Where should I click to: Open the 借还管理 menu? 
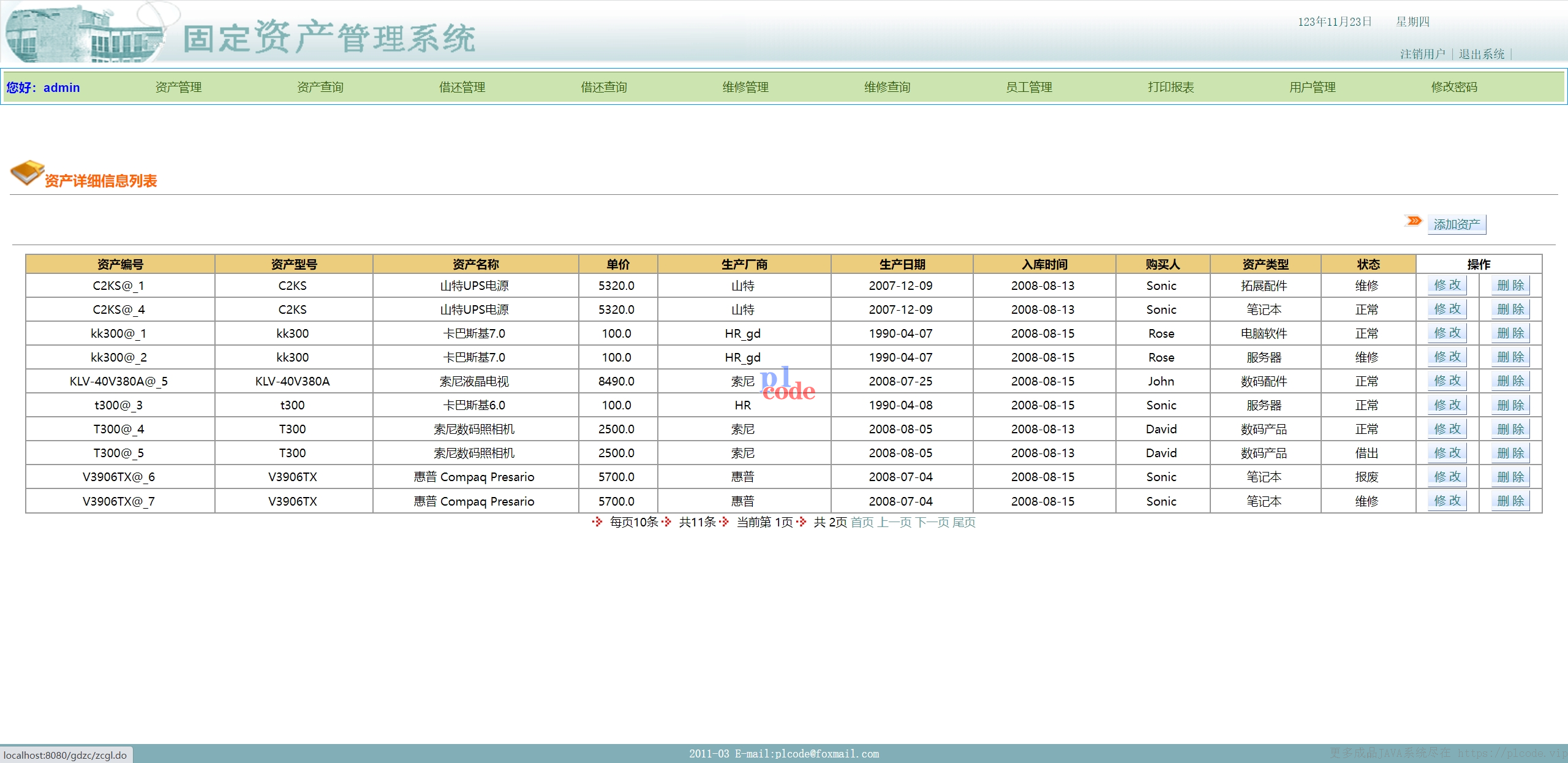pyautogui.click(x=462, y=87)
